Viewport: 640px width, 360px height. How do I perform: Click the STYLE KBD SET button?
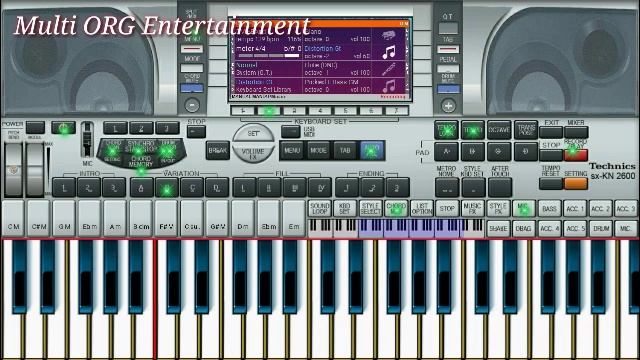(473, 188)
